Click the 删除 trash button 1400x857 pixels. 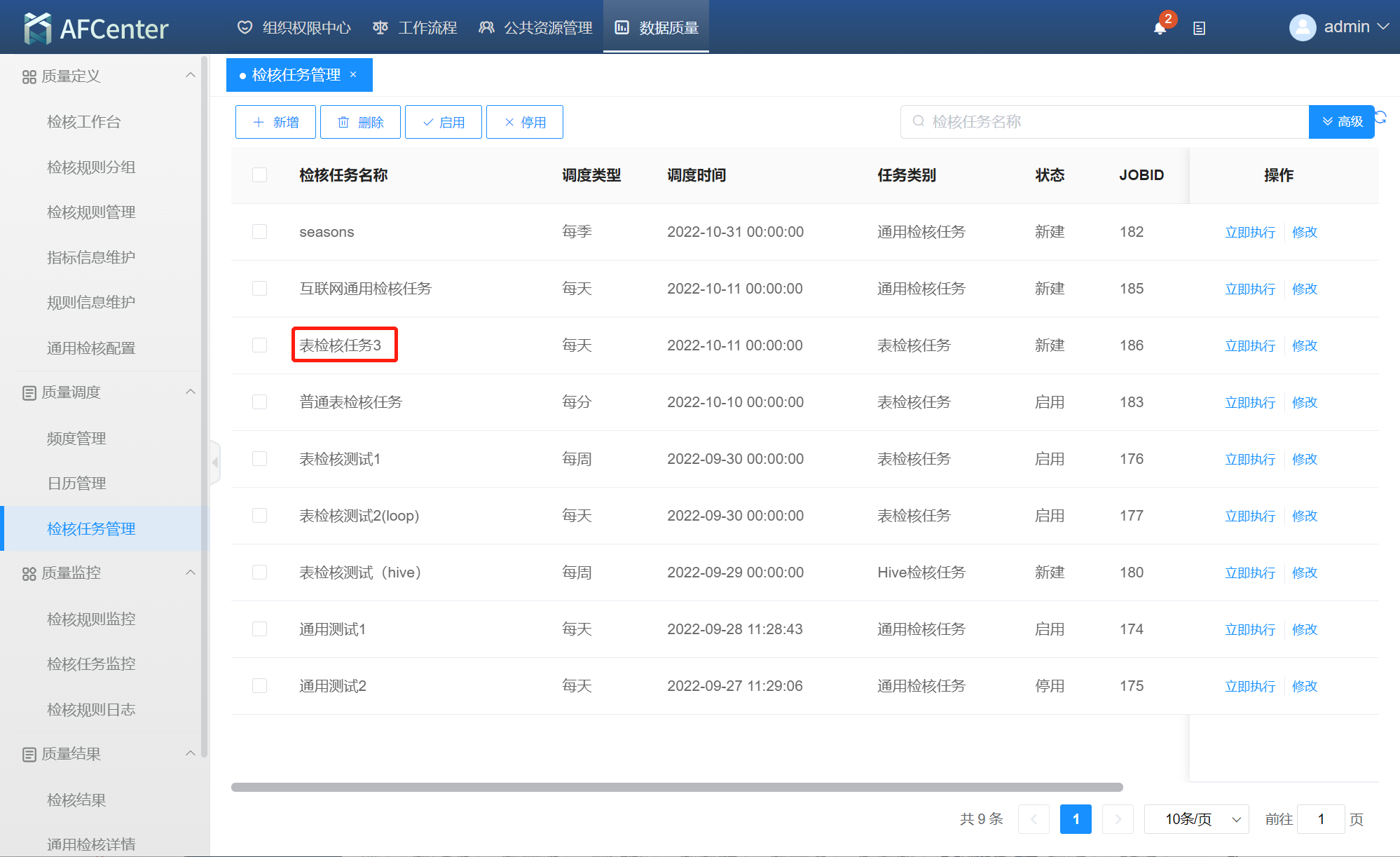(360, 122)
